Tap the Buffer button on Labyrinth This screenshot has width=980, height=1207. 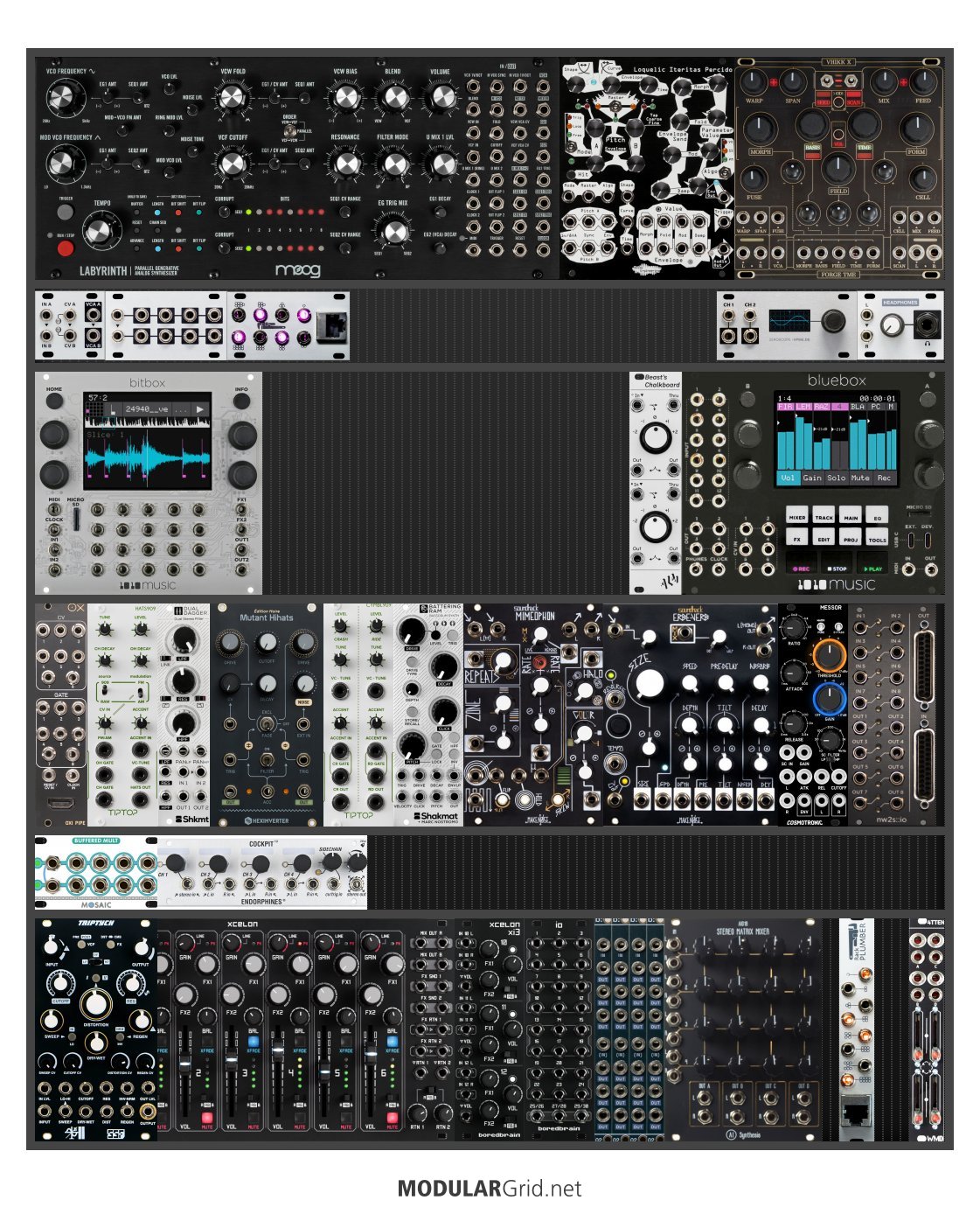pyautogui.click(x=137, y=212)
